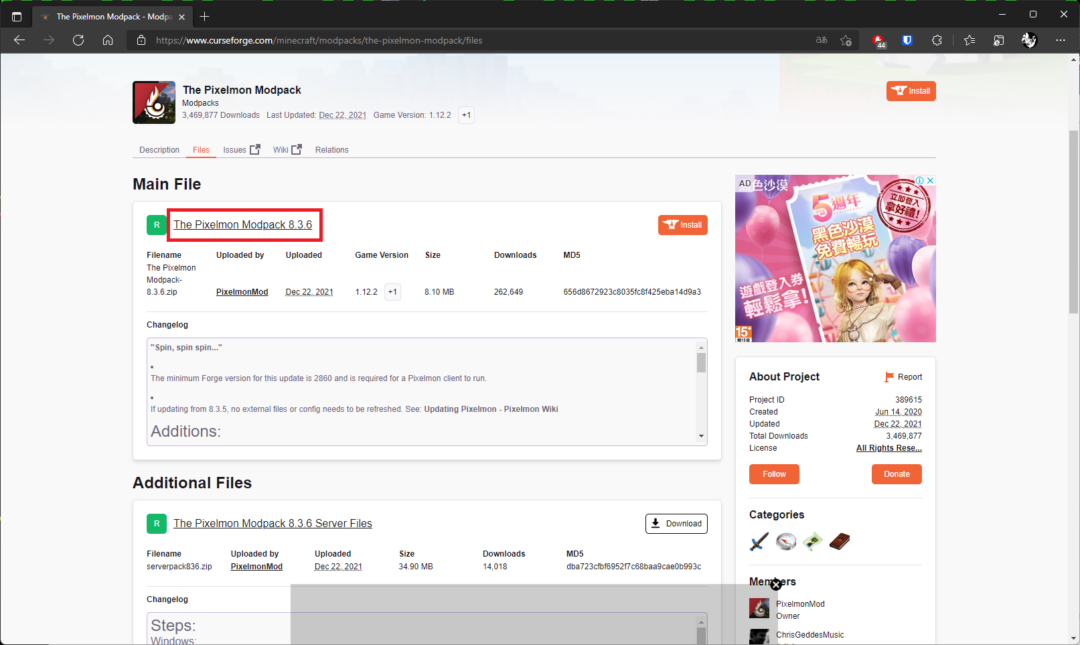Screen dimensions: 1080x645
Task: Open PixelmonMod uploader link in Main File
Action: (x=242, y=292)
